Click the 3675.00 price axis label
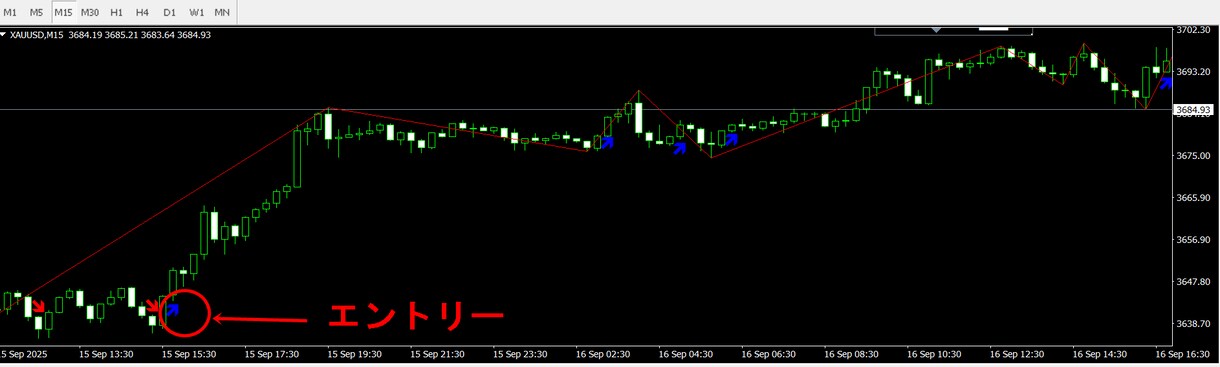The width and height of the screenshot is (1220, 367). click(x=1194, y=156)
